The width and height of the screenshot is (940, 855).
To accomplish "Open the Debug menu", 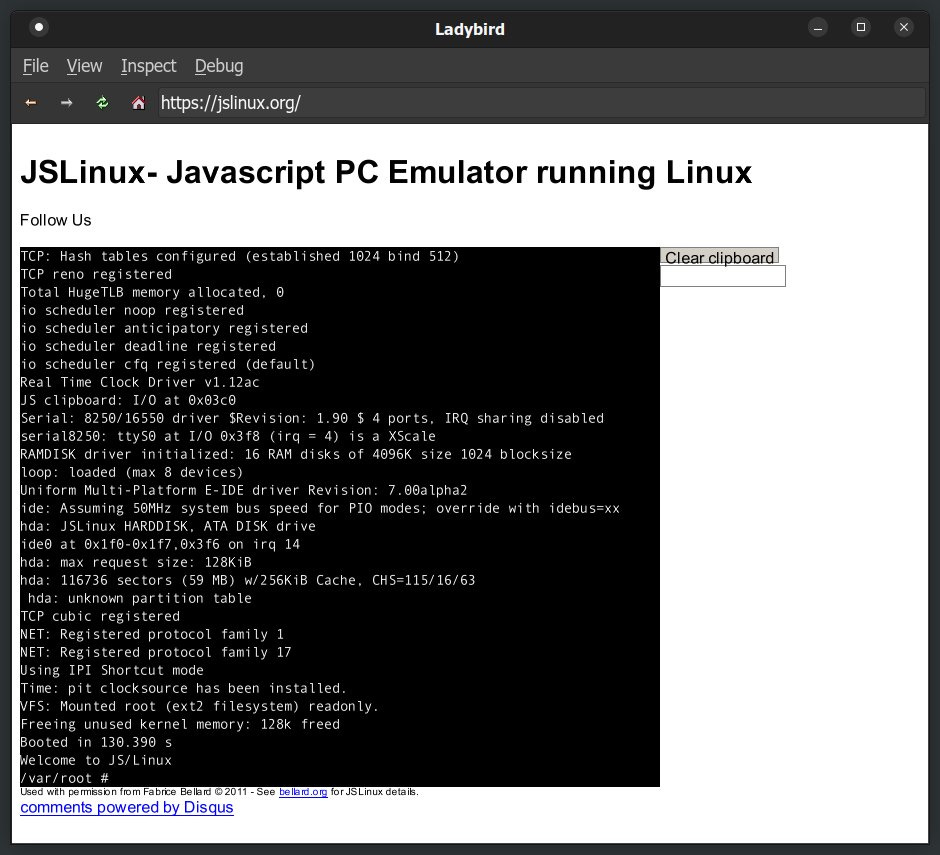I will [219, 66].
